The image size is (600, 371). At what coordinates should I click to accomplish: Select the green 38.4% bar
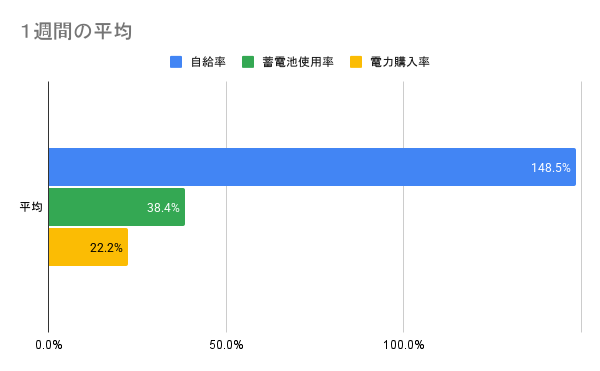click(117, 207)
